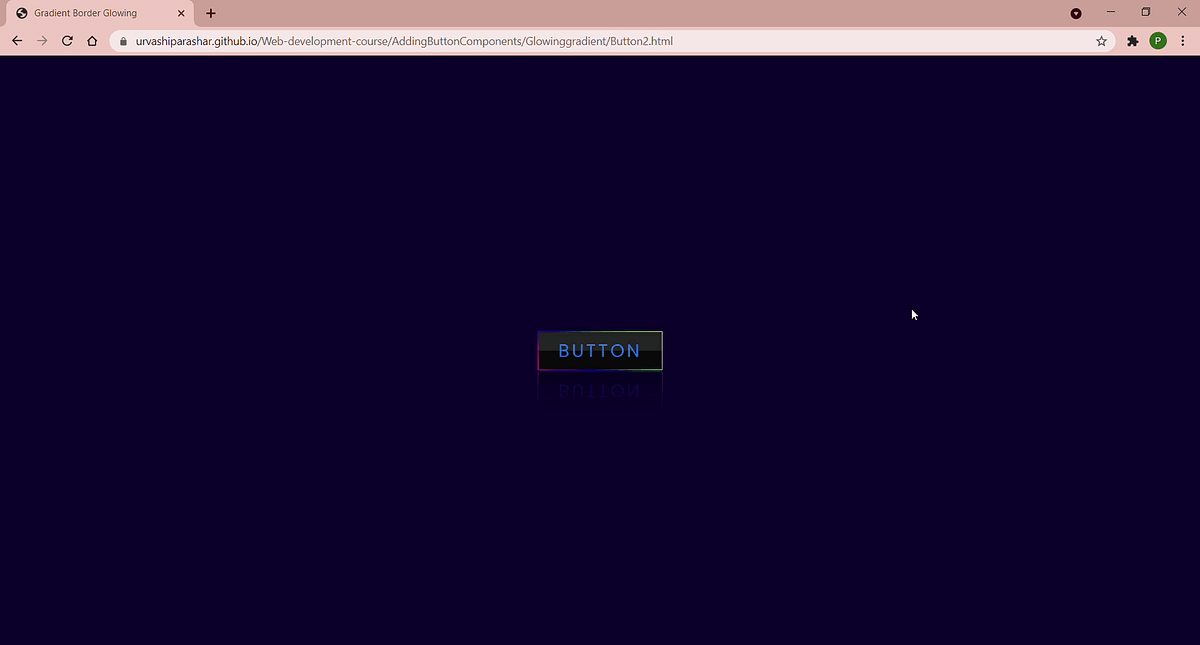Open the browser Extensions puzzle icon
Screen dimensions: 1200x645
tap(1132, 41)
